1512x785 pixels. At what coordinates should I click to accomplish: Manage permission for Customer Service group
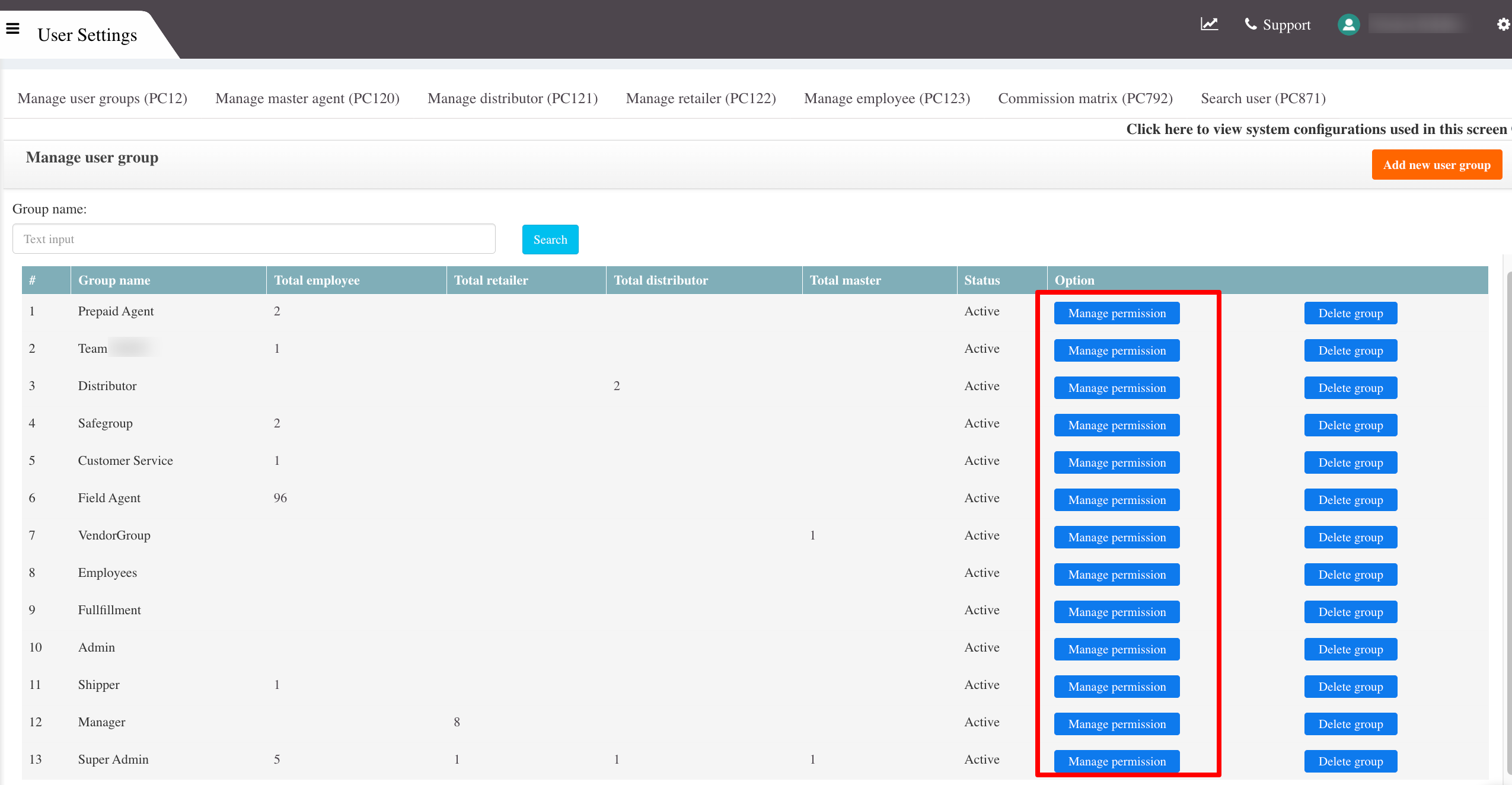(1117, 462)
